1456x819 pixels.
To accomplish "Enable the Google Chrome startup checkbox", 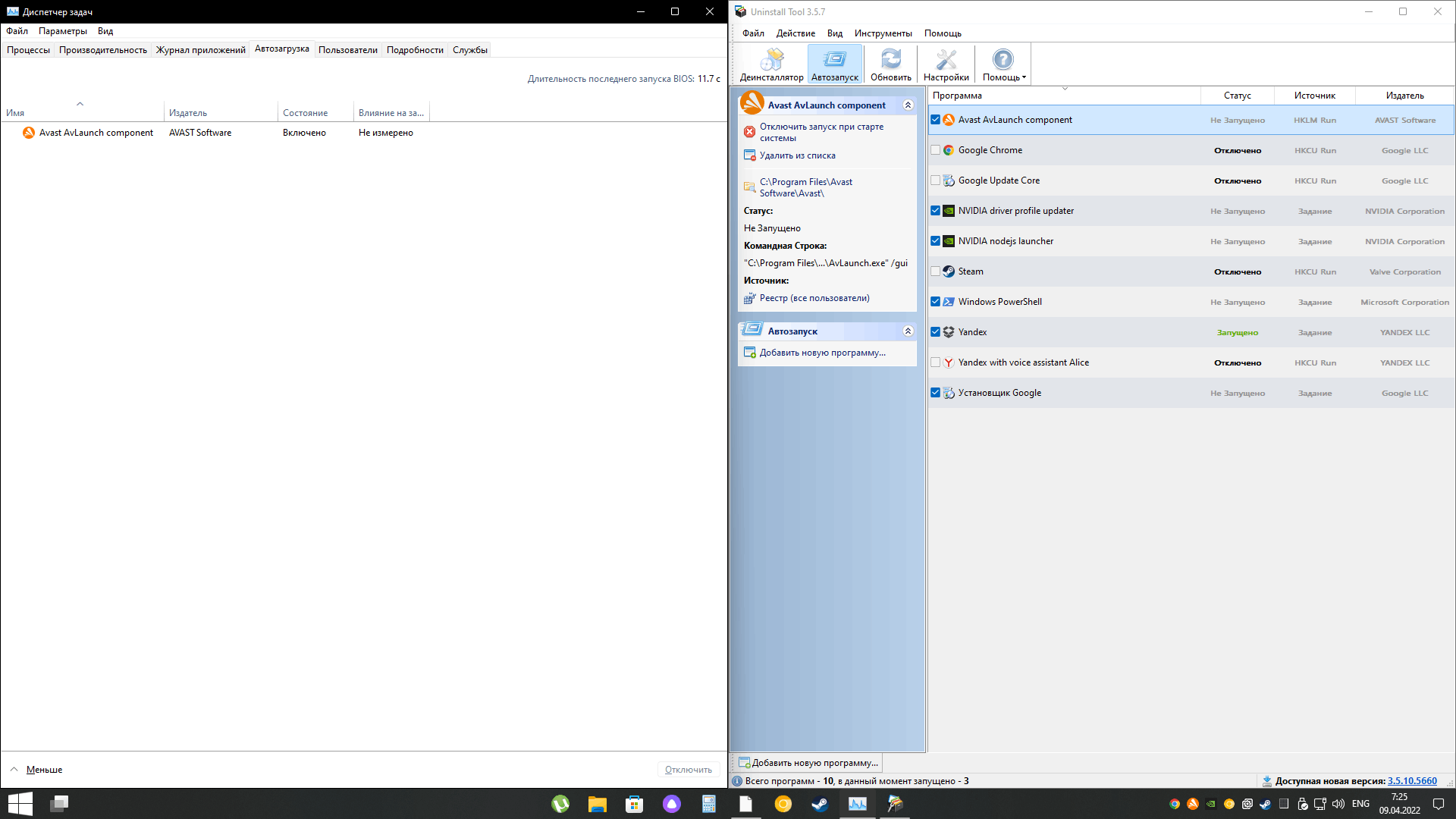I will [x=935, y=150].
